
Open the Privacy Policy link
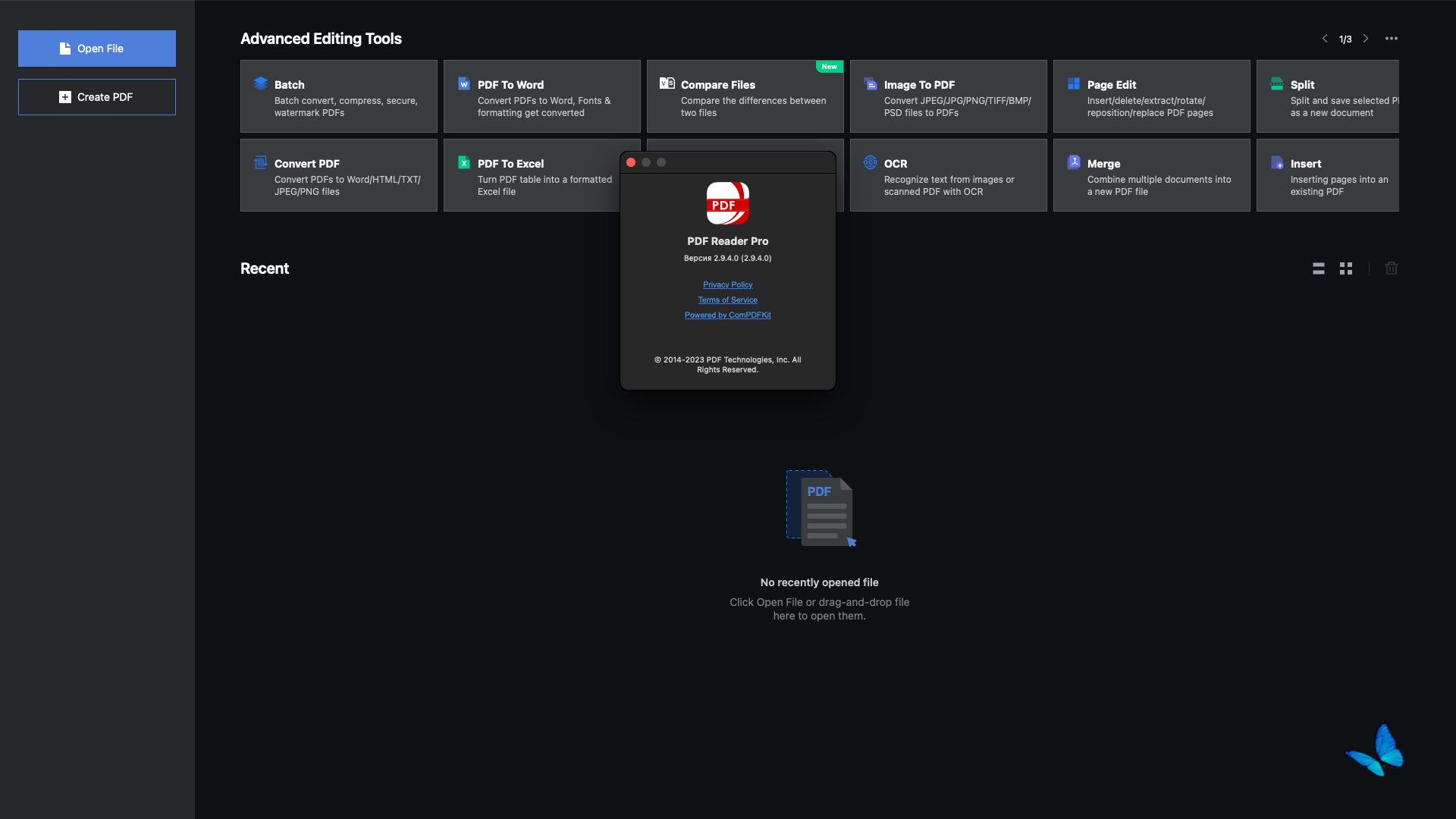pyautogui.click(x=728, y=285)
